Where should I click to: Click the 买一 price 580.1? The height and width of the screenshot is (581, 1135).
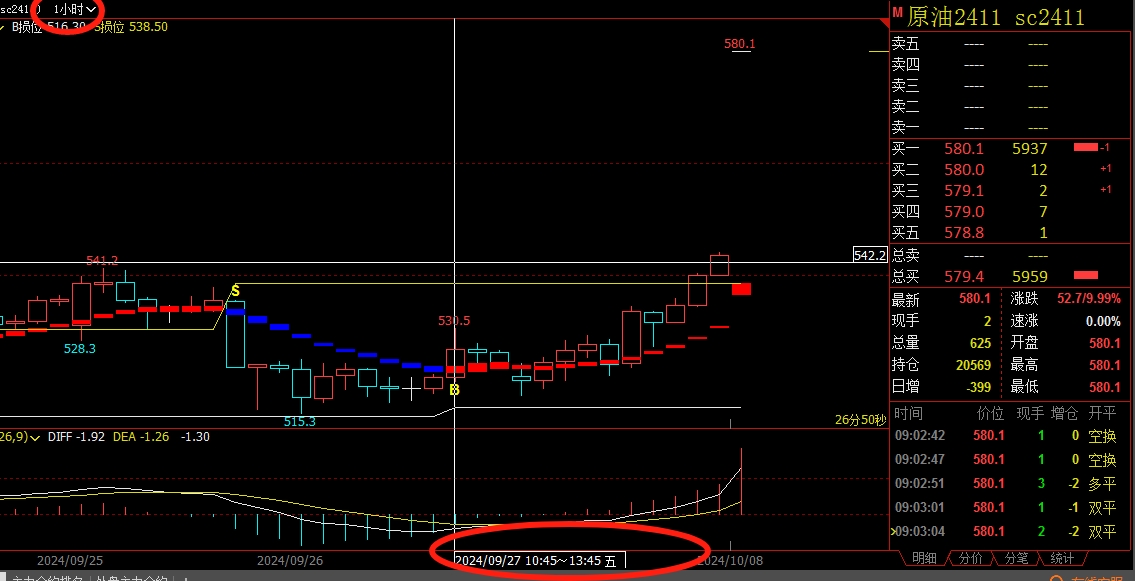[964, 149]
